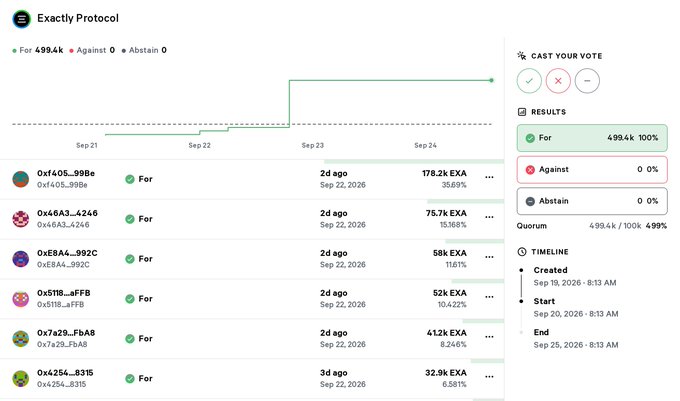Image resolution: width=680 pixels, height=401 pixels.
Task: Click the 58k EXA vote weight
Action: point(450,253)
